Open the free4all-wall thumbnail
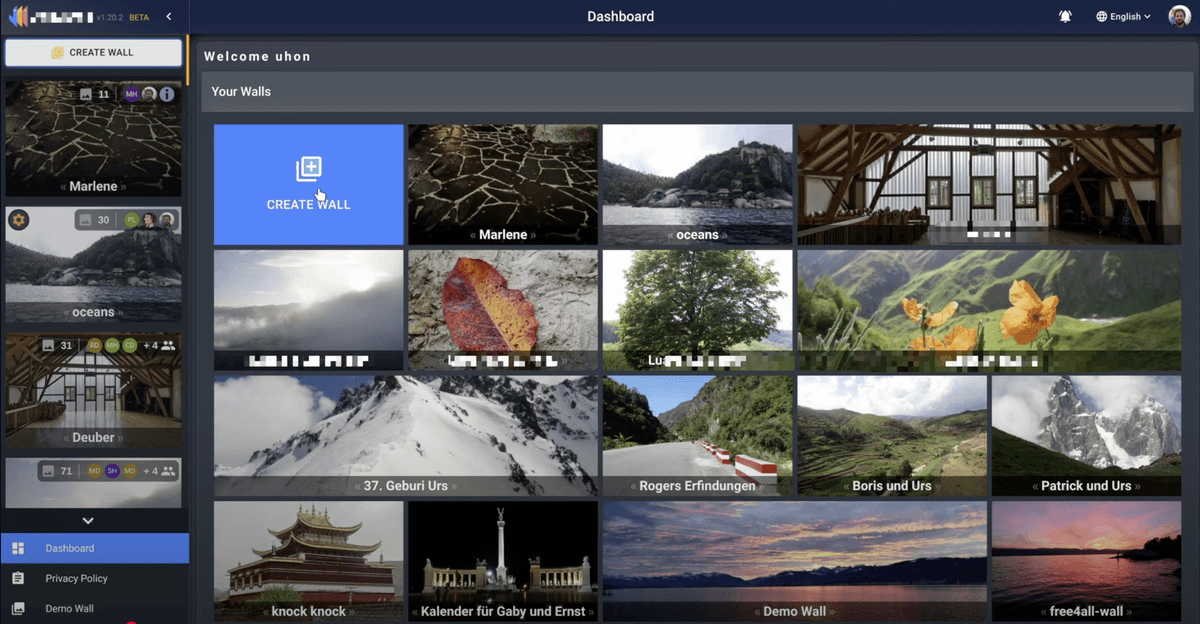This screenshot has height=624, width=1200. pos(1086,560)
